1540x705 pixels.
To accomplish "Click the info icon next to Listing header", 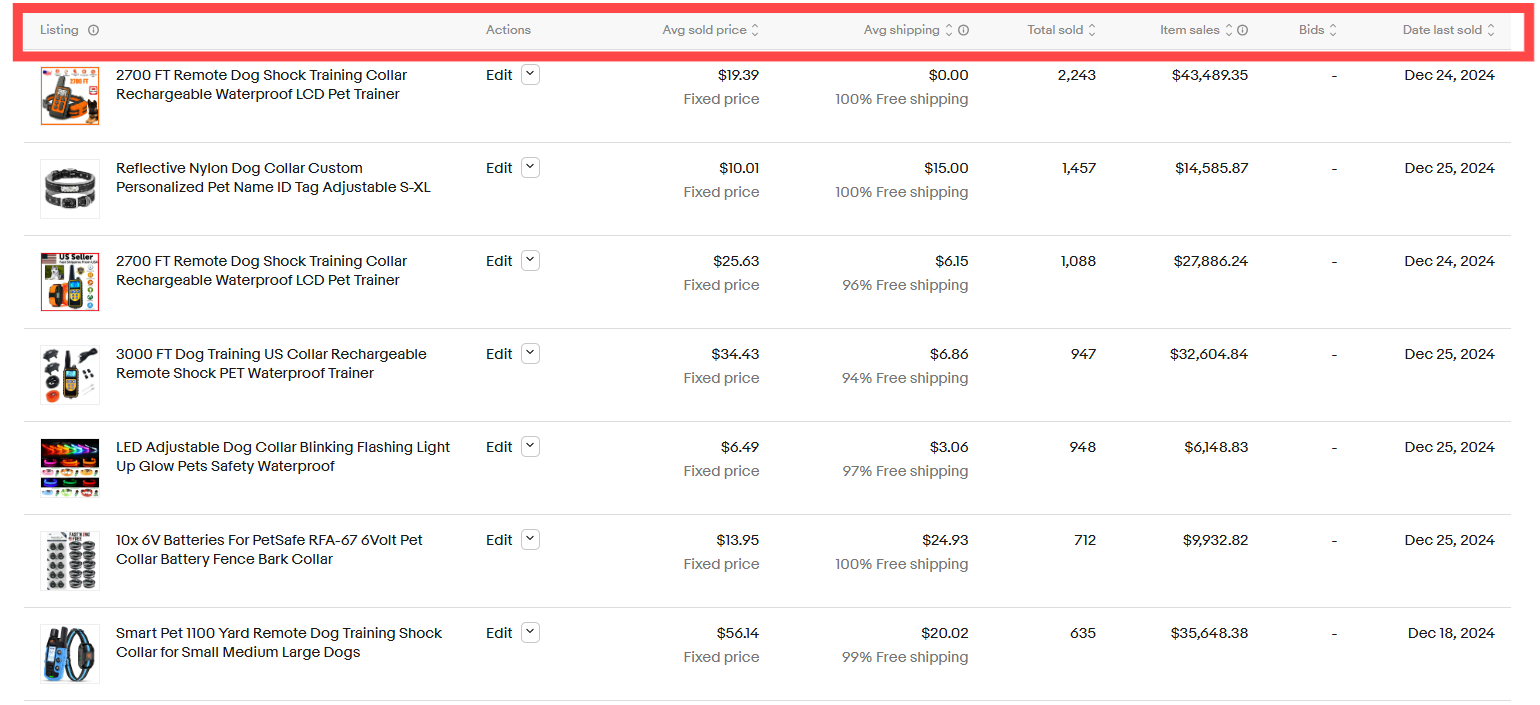I will (x=94, y=30).
